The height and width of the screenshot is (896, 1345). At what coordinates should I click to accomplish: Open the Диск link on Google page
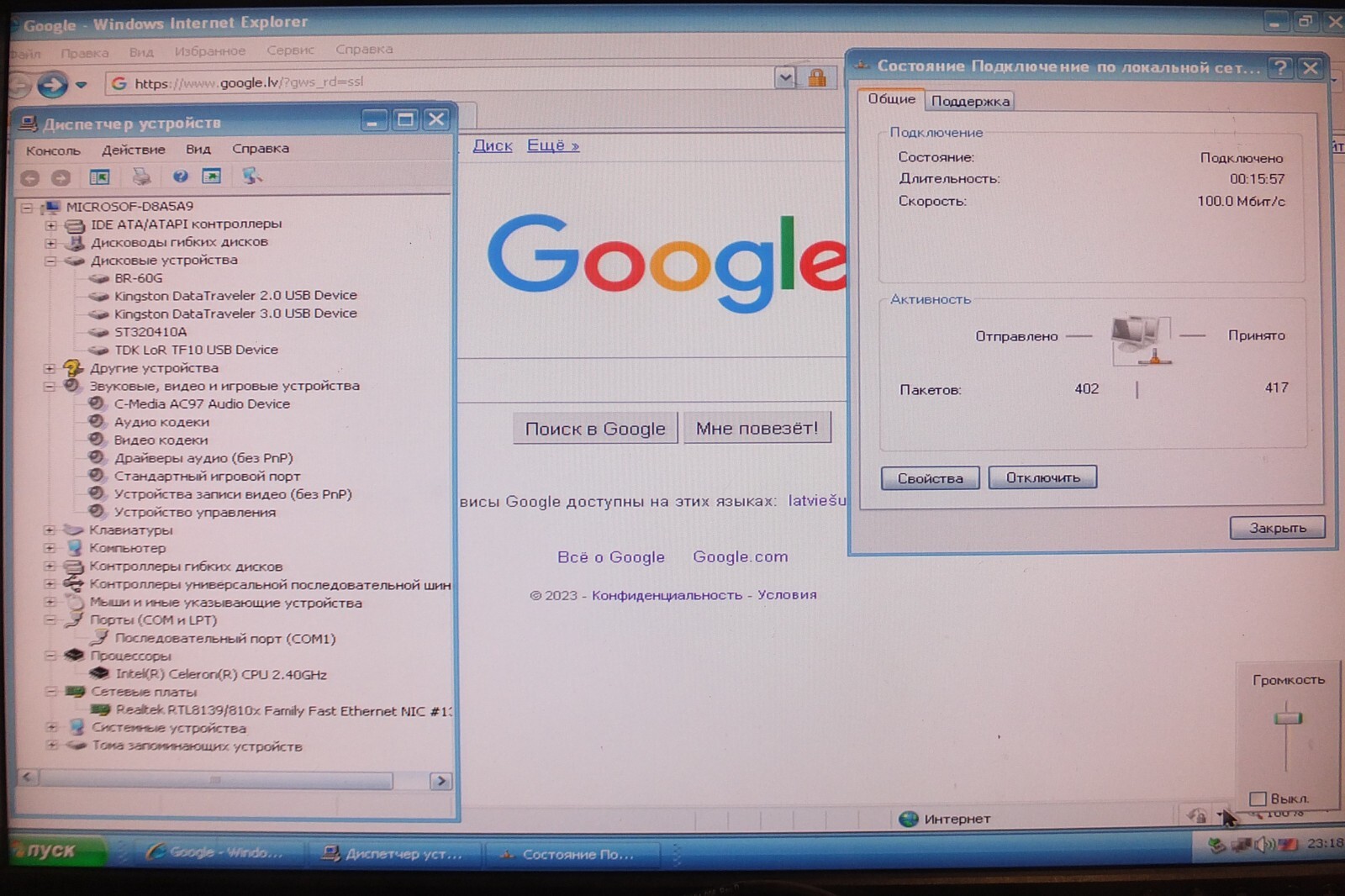(493, 145)
